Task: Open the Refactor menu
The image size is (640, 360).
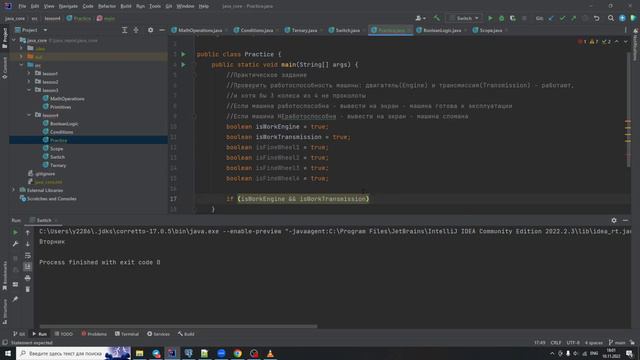Action: 107,6
